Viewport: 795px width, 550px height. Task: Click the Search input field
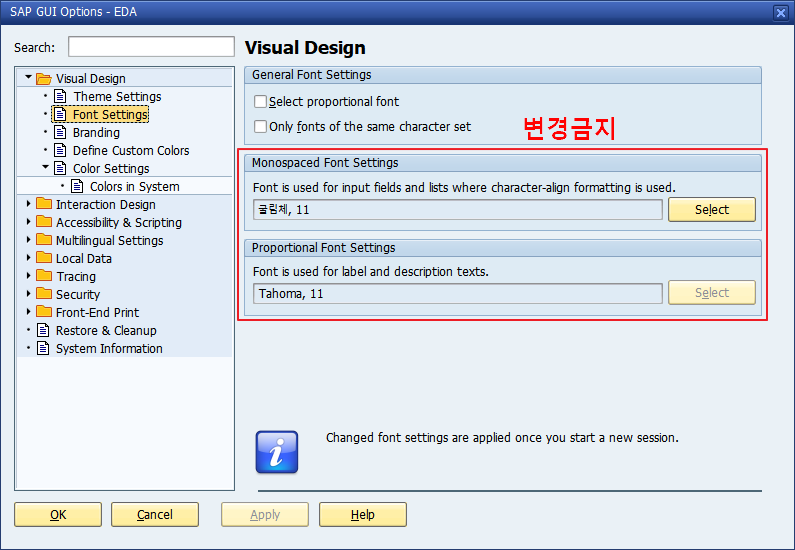(151, 47)
